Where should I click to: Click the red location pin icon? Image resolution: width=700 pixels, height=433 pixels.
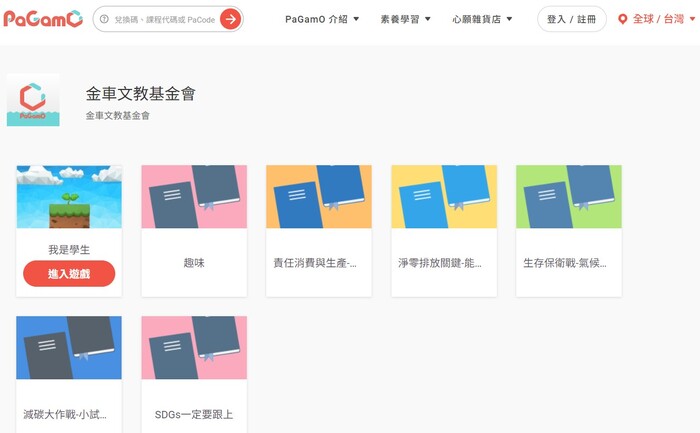[x=622, y=19]
